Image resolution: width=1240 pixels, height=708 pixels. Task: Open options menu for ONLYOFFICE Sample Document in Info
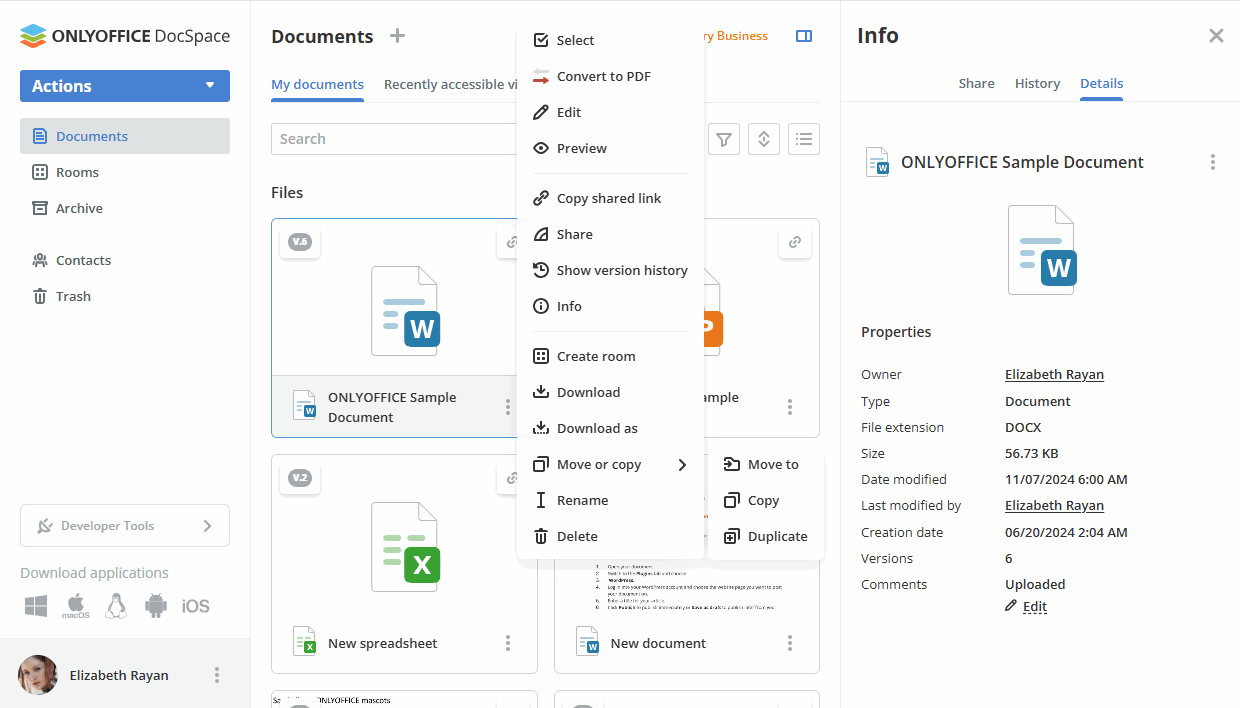point(1213,162)
